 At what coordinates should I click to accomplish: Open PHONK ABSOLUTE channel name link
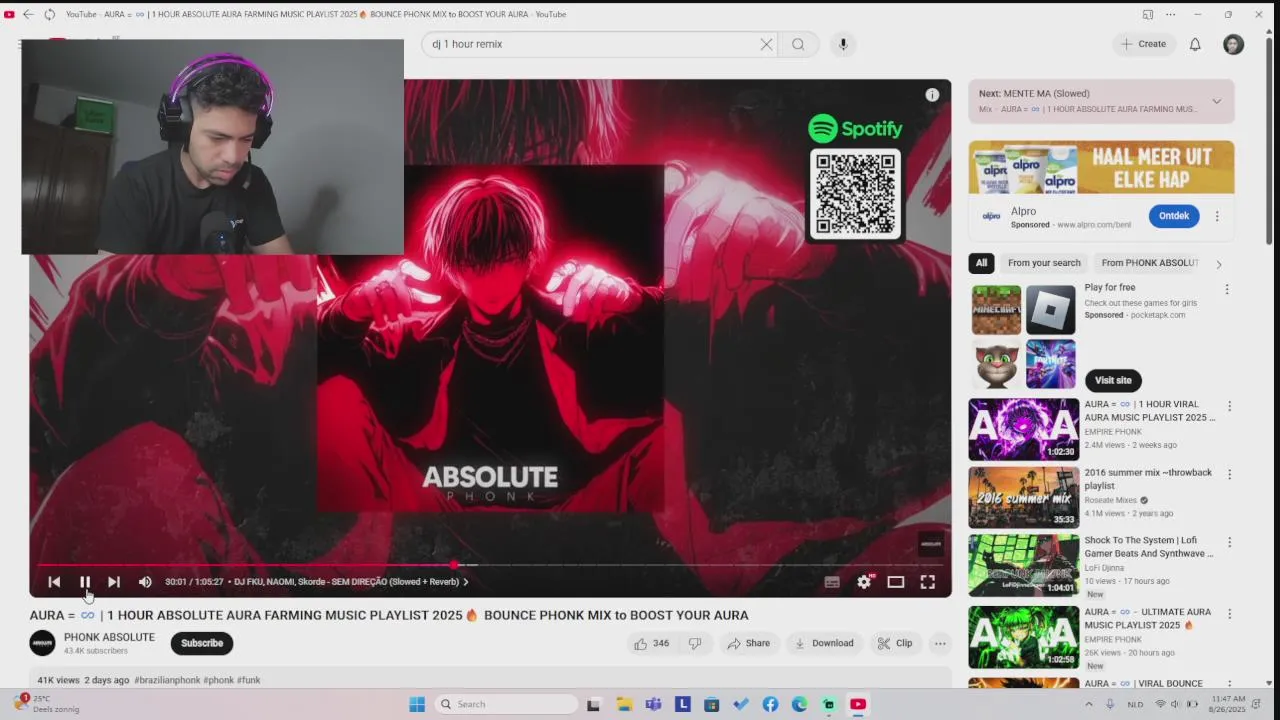[x=109, y=637]
